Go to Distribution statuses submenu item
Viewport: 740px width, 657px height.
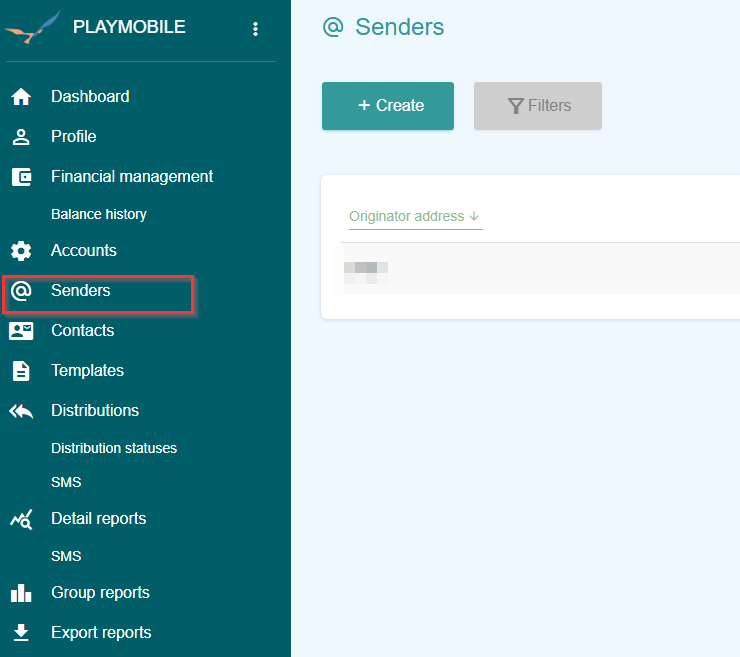(x=114, y=448)
